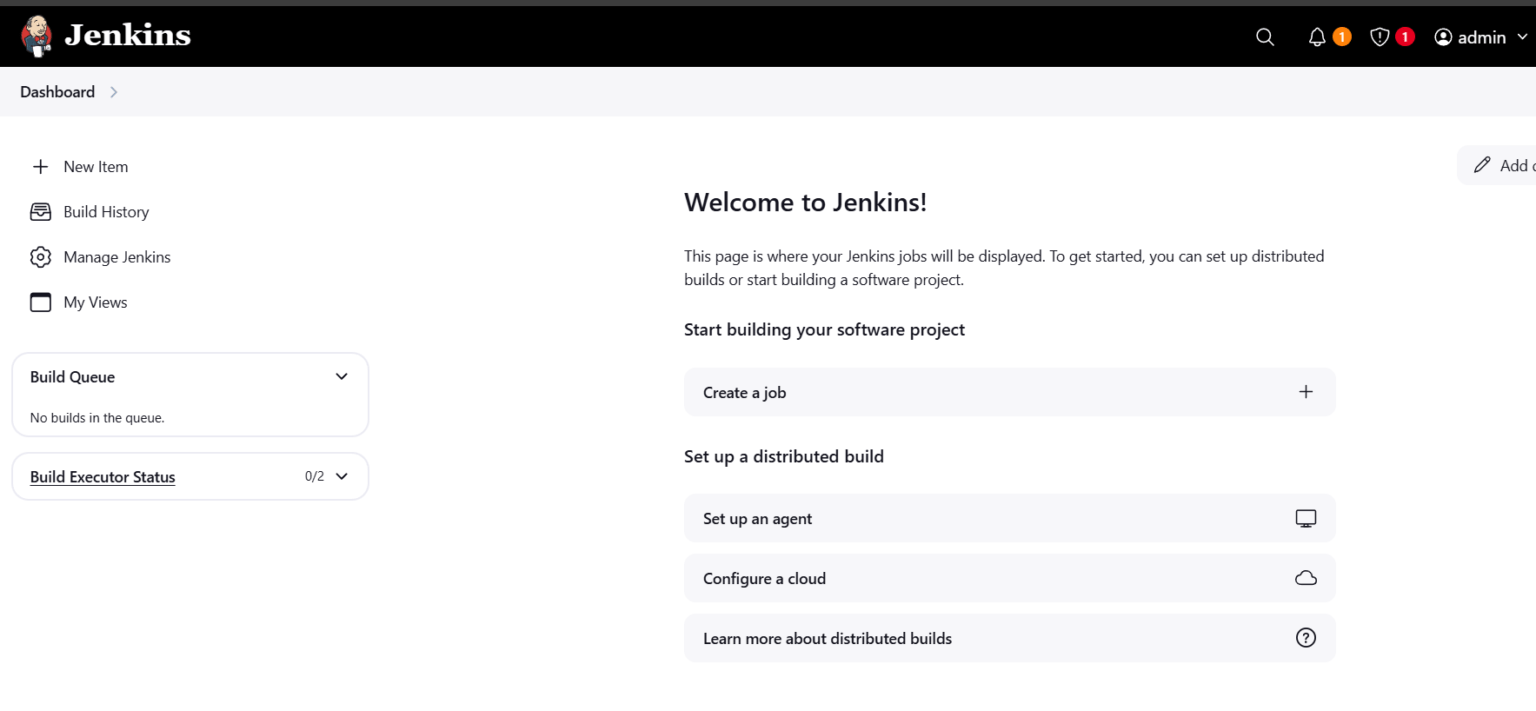Open the Jenkins search icon
Image resolution: width=1536 pixels, height=711 pixels.
coord(1264,36)
